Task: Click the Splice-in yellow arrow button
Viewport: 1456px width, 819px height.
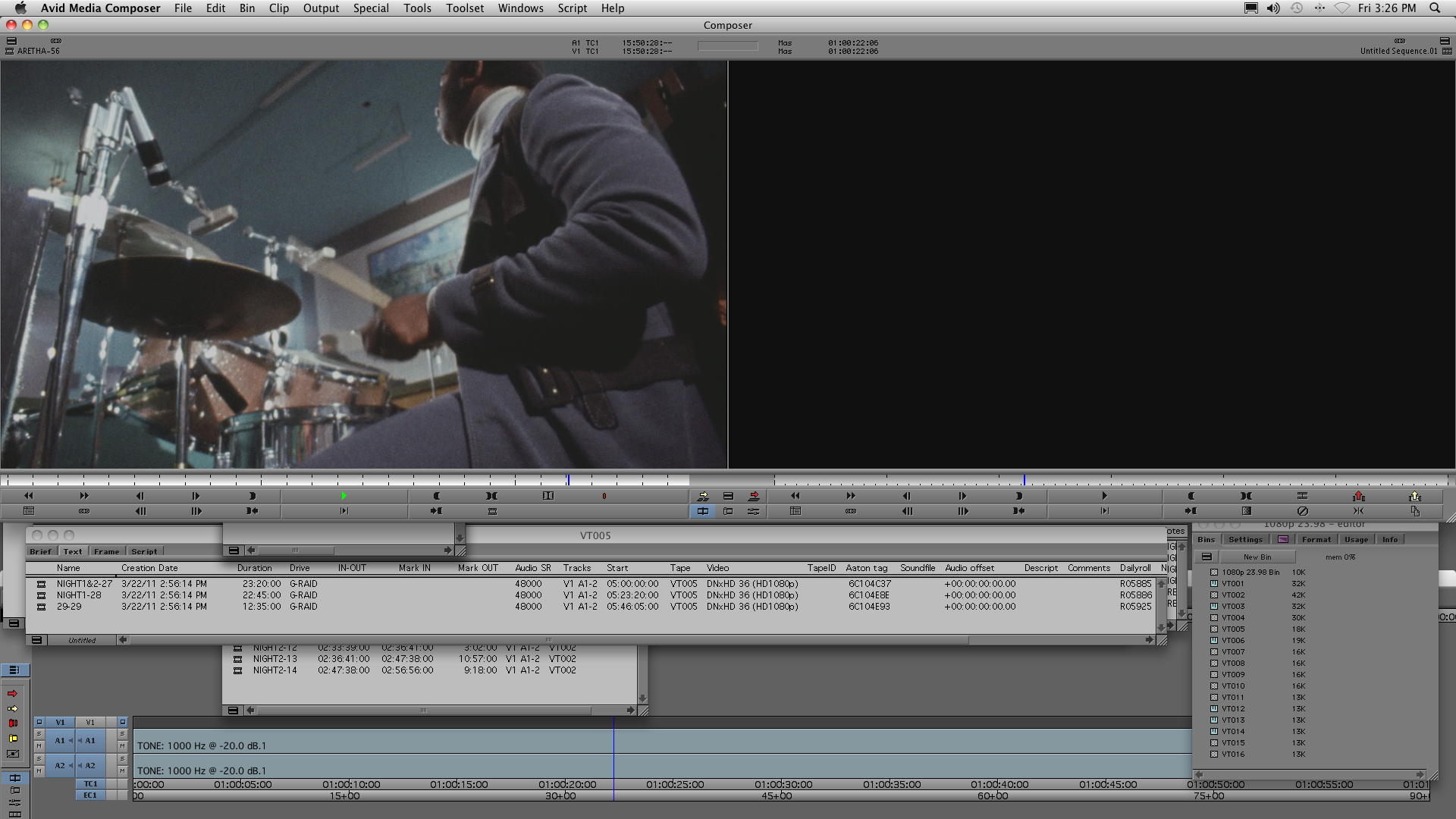Action: (703, 496)
